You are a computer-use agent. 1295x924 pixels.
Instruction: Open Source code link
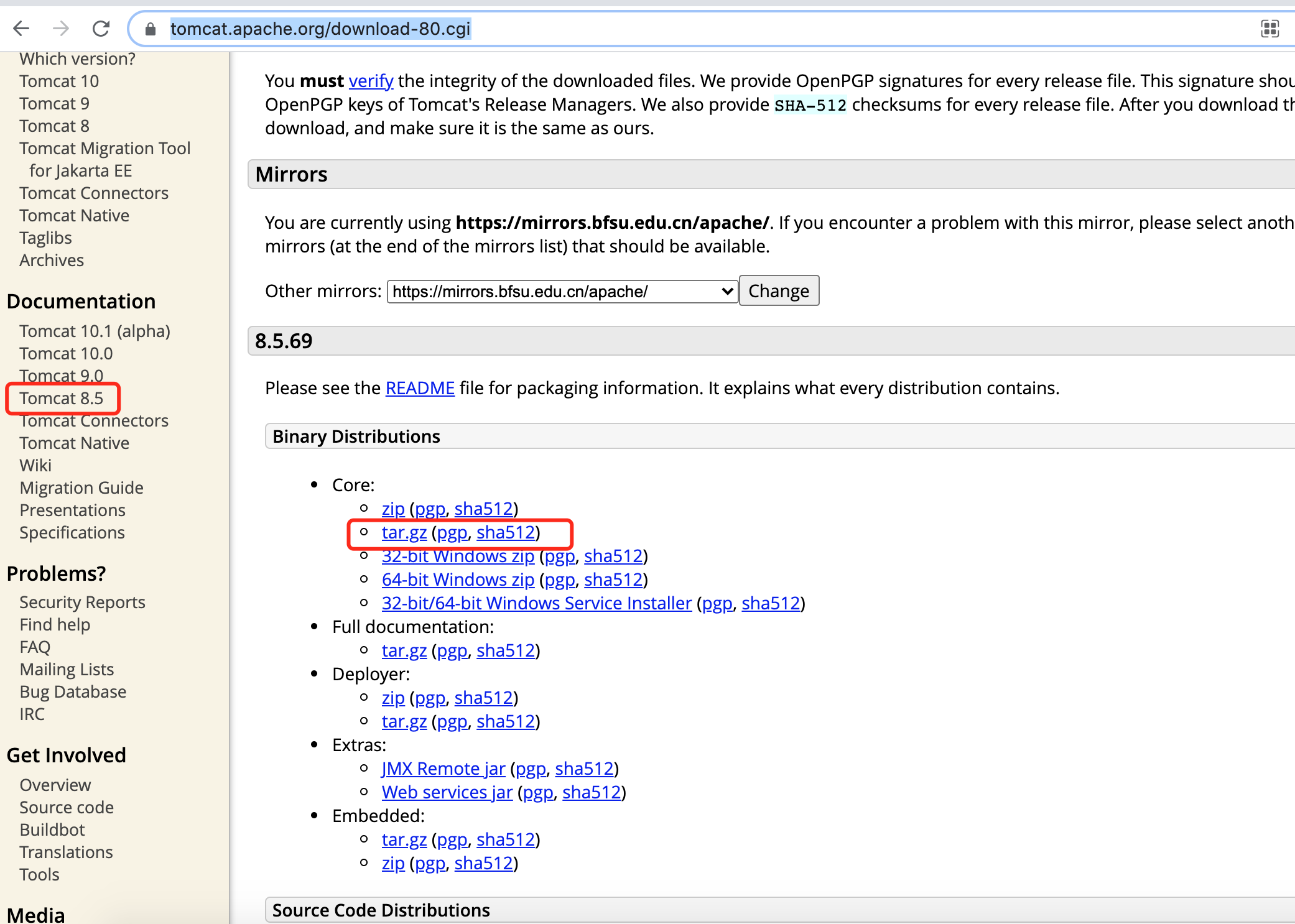(x=67, y=807)
